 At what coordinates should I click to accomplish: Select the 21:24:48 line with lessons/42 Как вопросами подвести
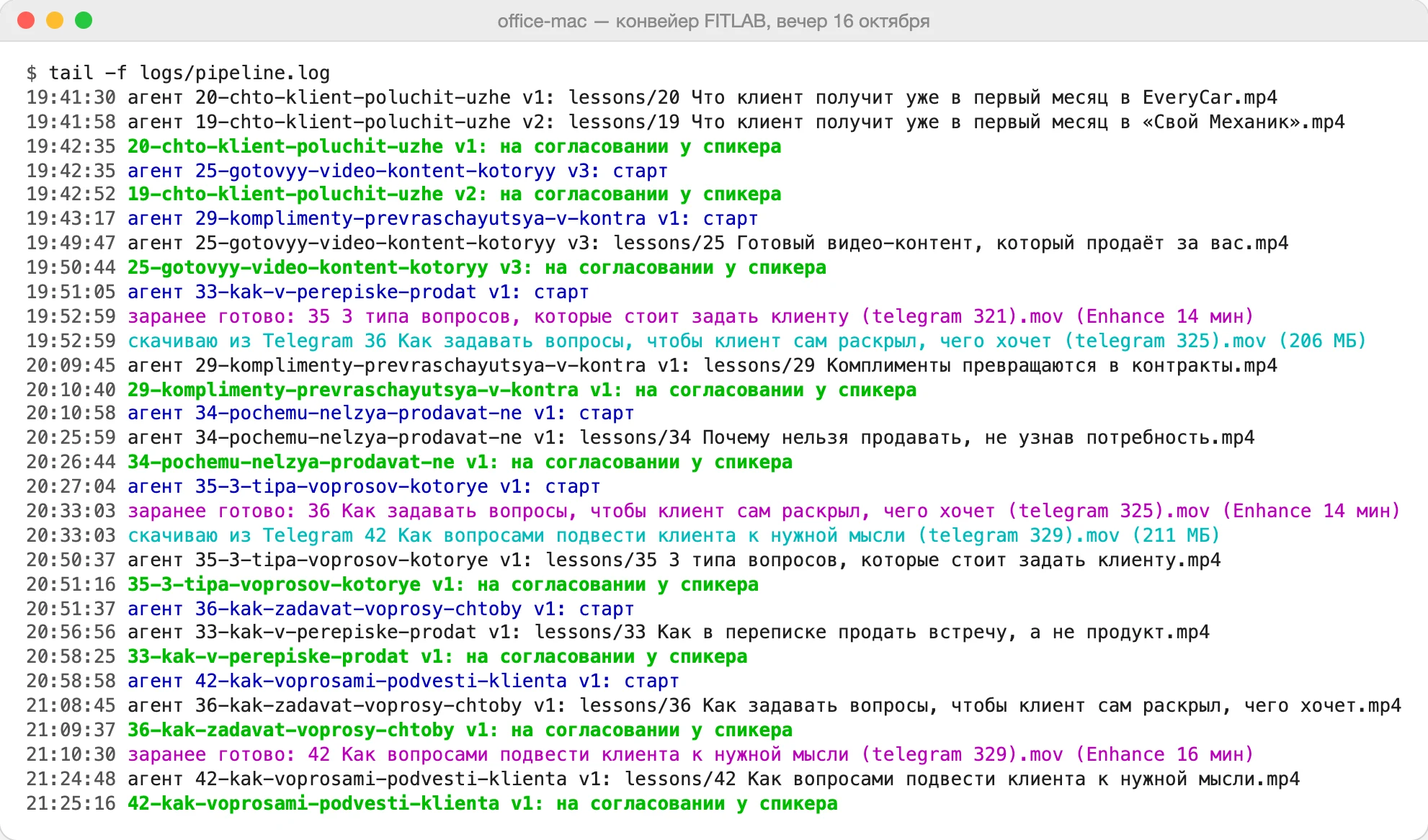[x=664, y=779]
